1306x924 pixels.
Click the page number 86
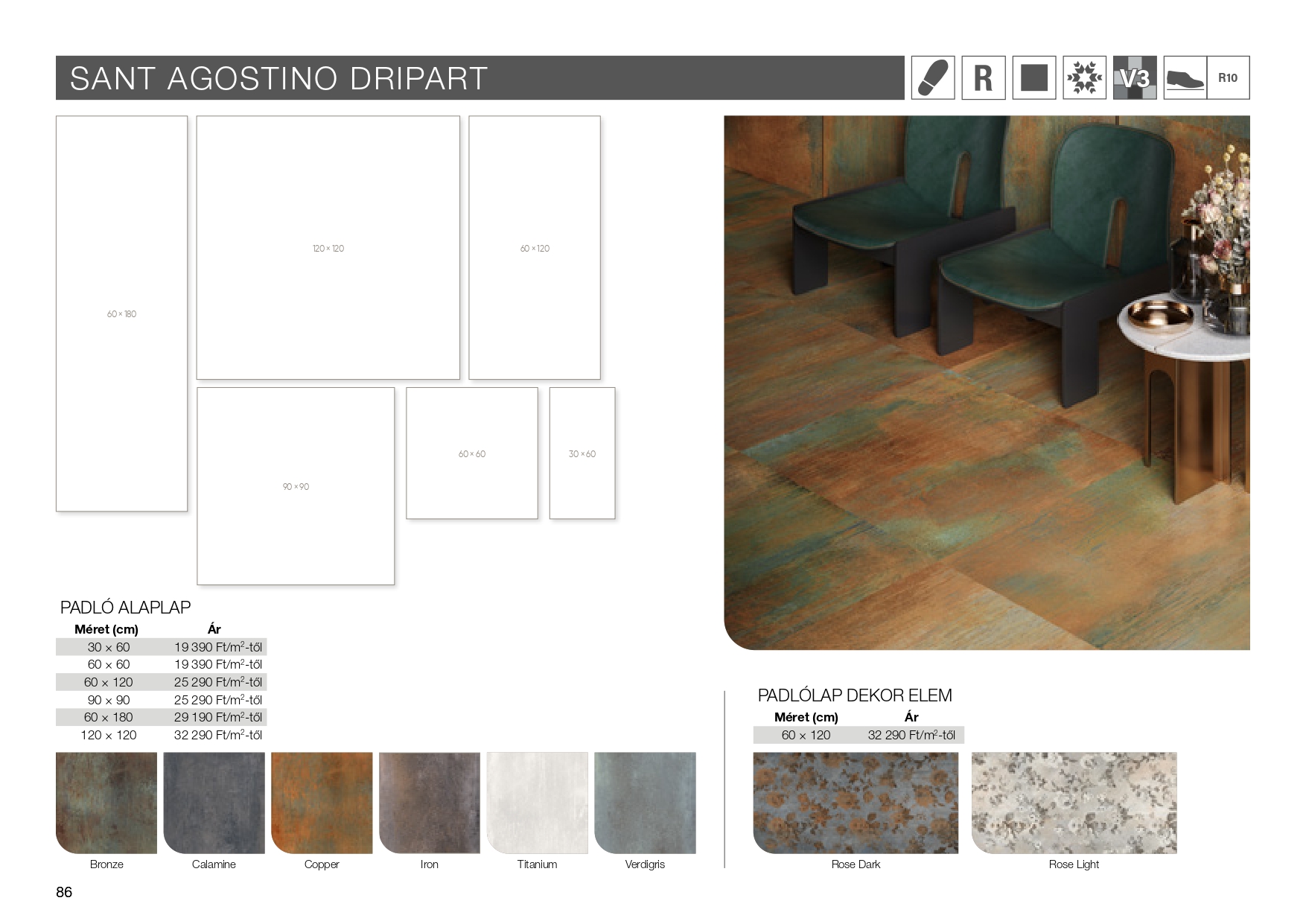64,892
